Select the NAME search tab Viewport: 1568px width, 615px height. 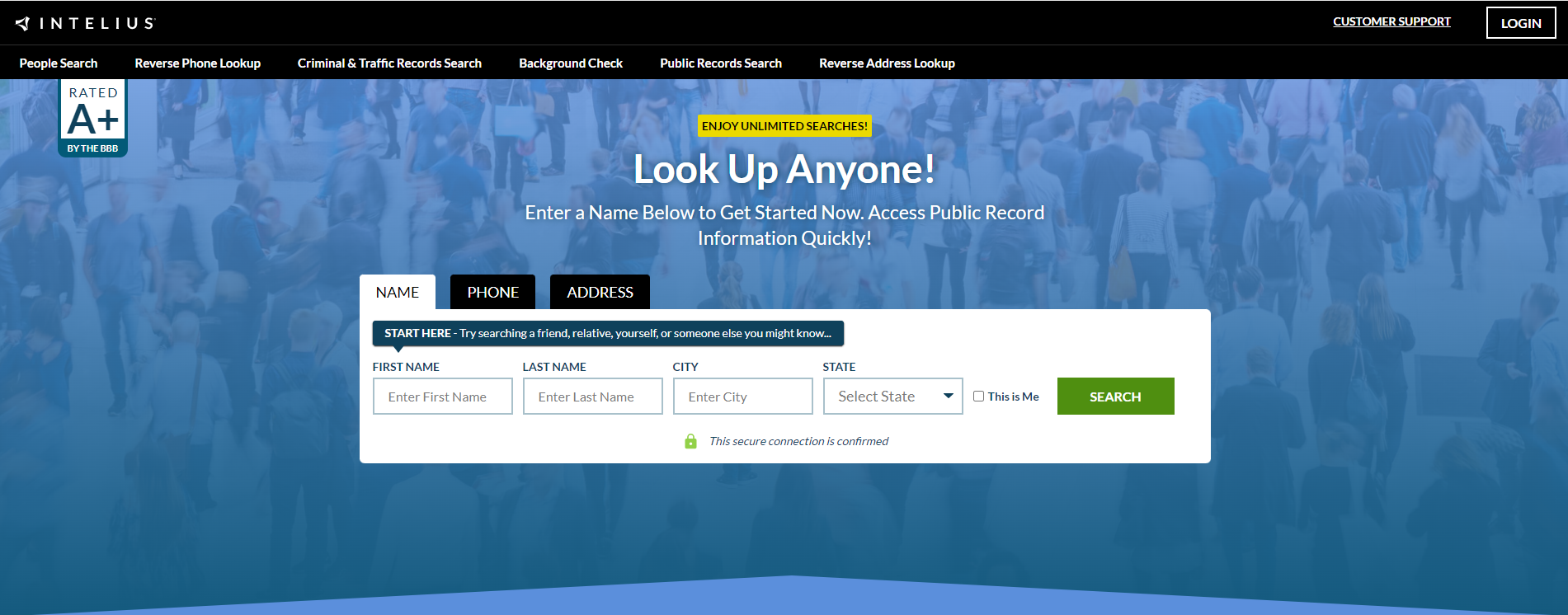click(398, 292)
